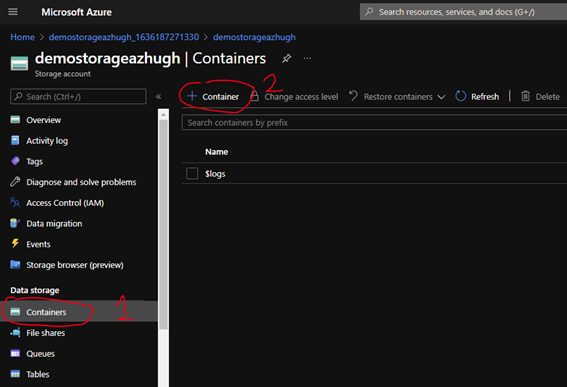Open File shares menu item

(x=46, y=333)
